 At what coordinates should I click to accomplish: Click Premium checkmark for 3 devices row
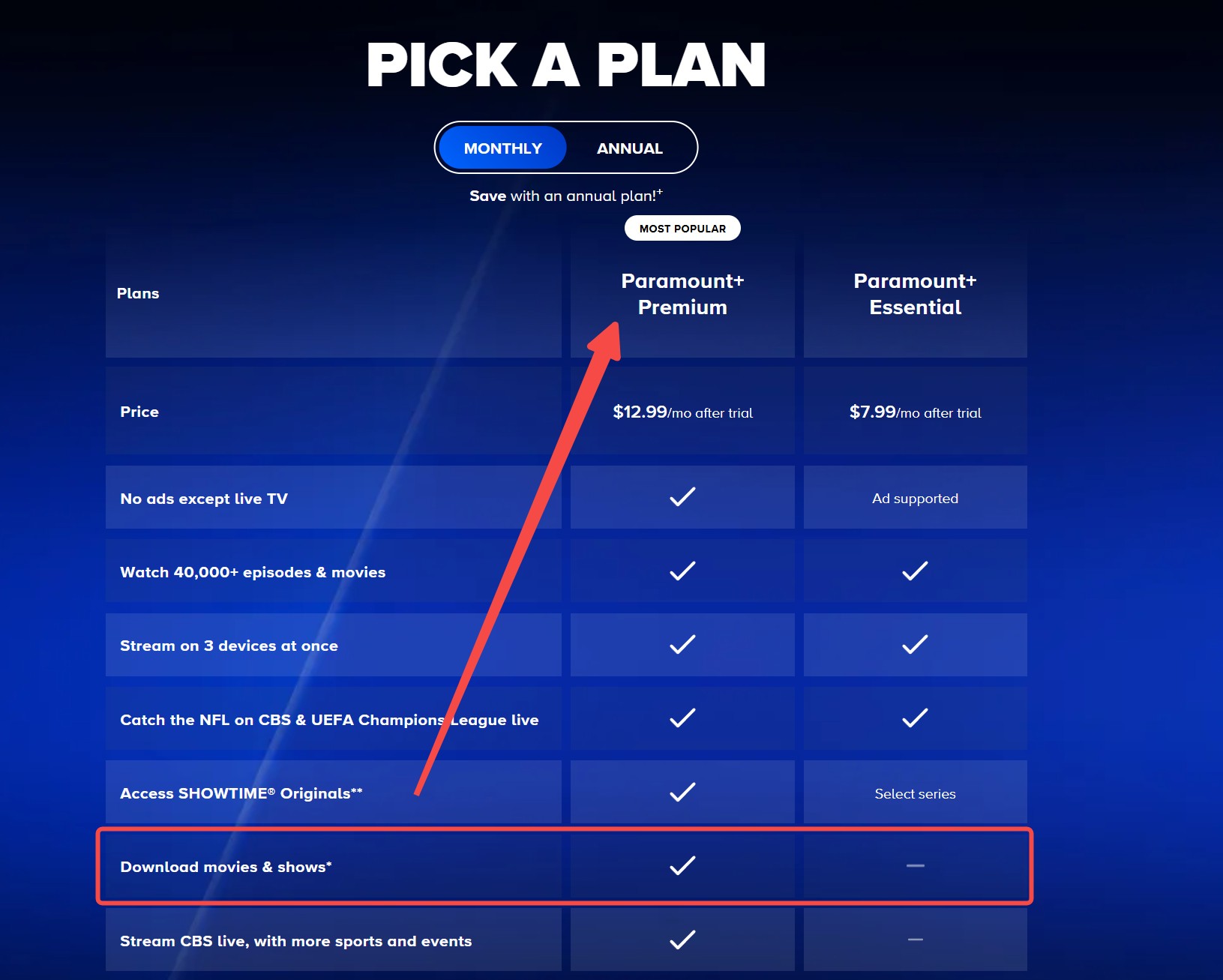[682, 644]
